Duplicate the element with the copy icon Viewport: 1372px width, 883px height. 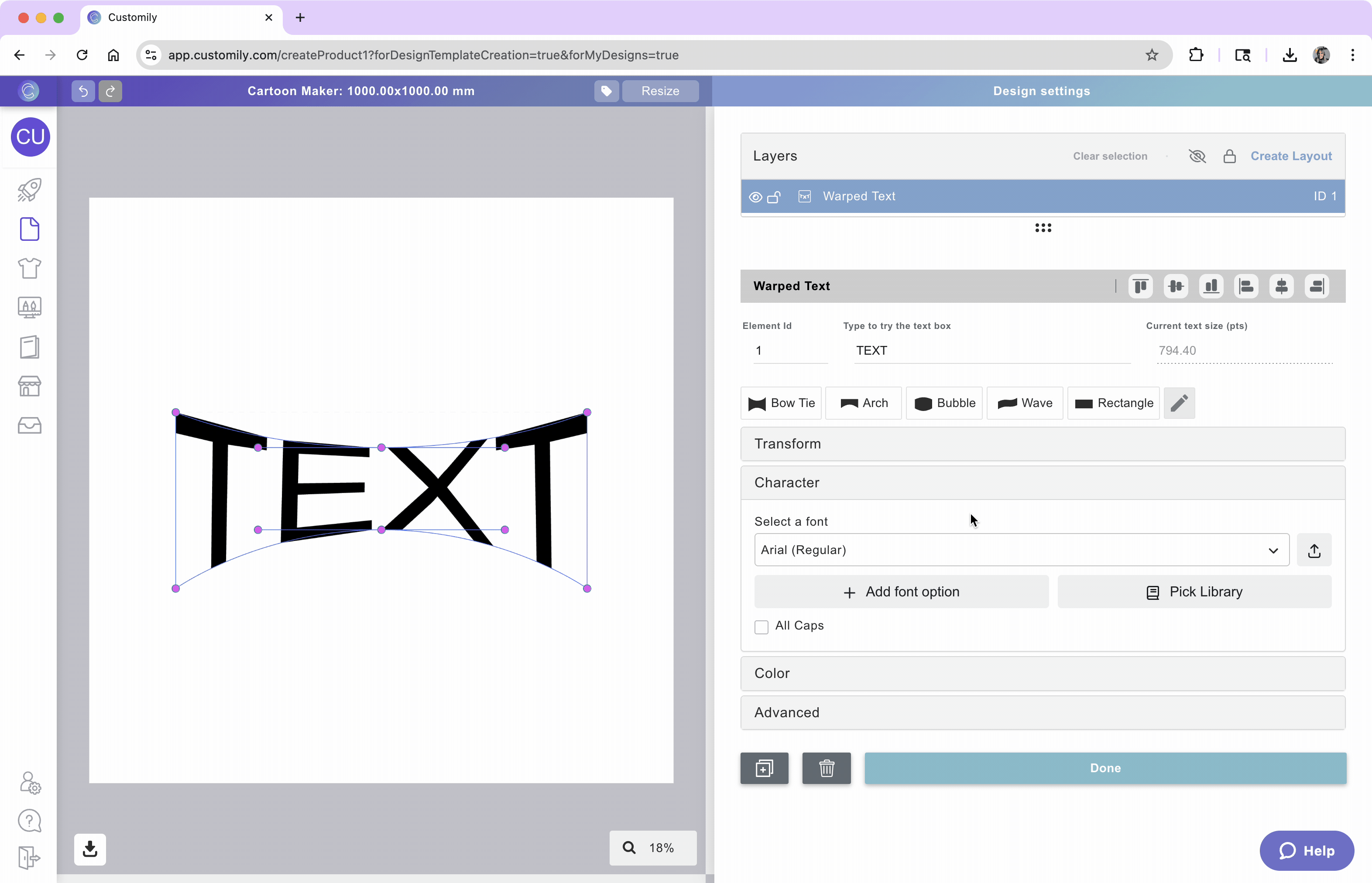[764, 768]
